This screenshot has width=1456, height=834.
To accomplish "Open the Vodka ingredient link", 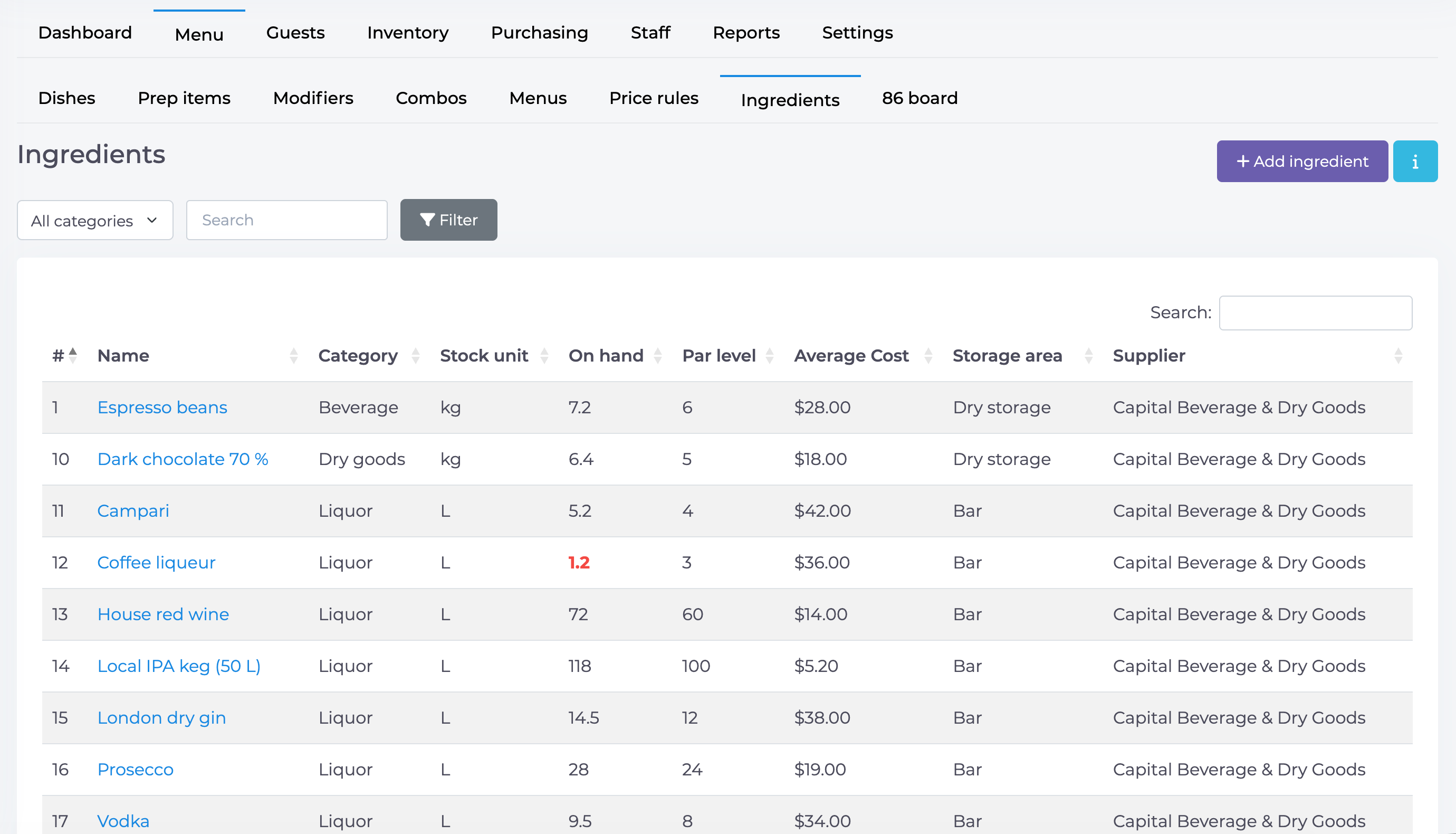I will click(x=123, y=821).
